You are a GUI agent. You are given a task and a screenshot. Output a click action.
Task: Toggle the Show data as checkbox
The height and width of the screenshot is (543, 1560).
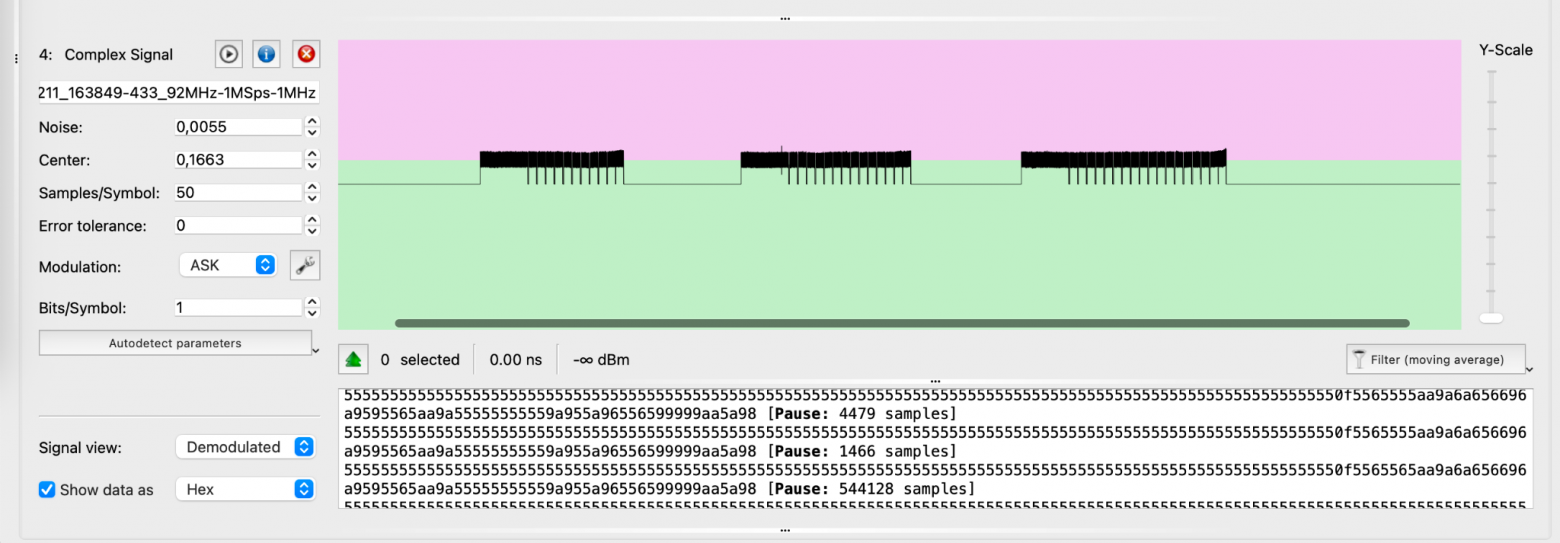coord(47,490)
